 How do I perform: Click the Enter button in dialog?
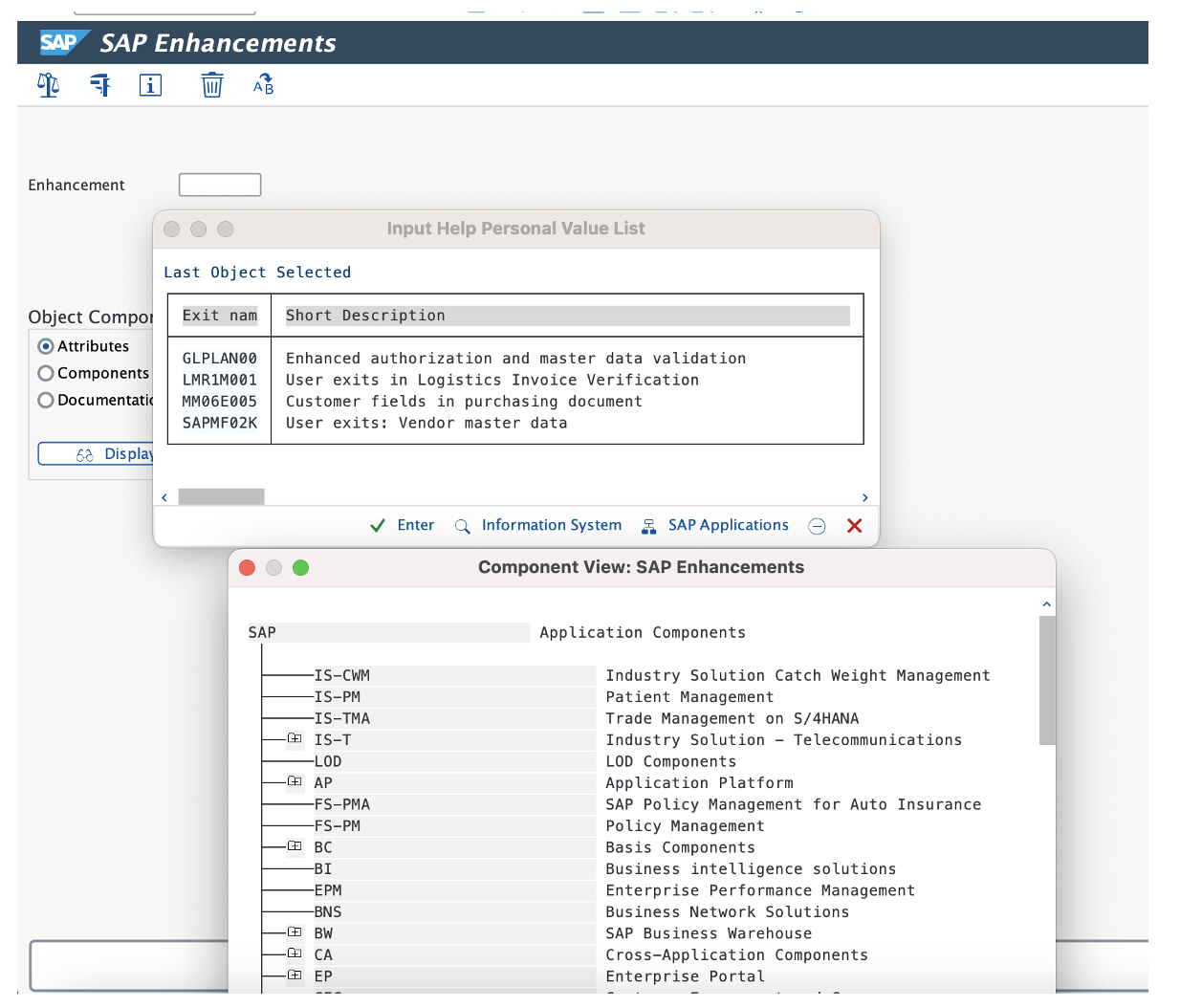coord(403,525)
